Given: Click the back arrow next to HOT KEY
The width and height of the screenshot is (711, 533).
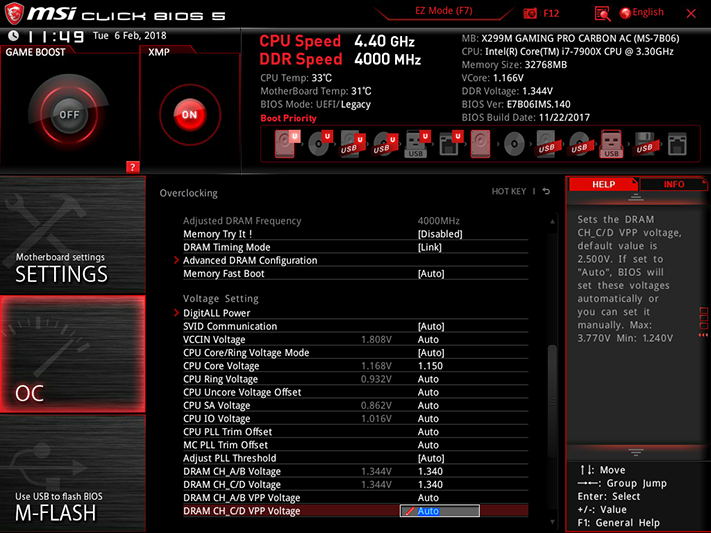Looking at the screenshot, I should click(546, 191).
